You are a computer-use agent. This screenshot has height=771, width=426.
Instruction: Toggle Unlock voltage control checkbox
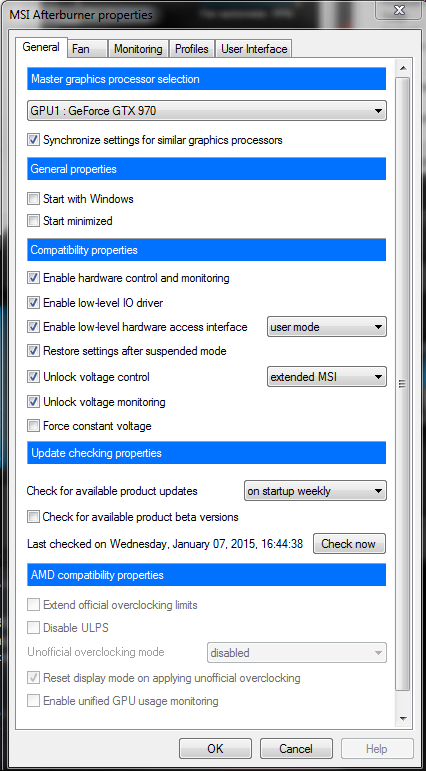[33, 377]
